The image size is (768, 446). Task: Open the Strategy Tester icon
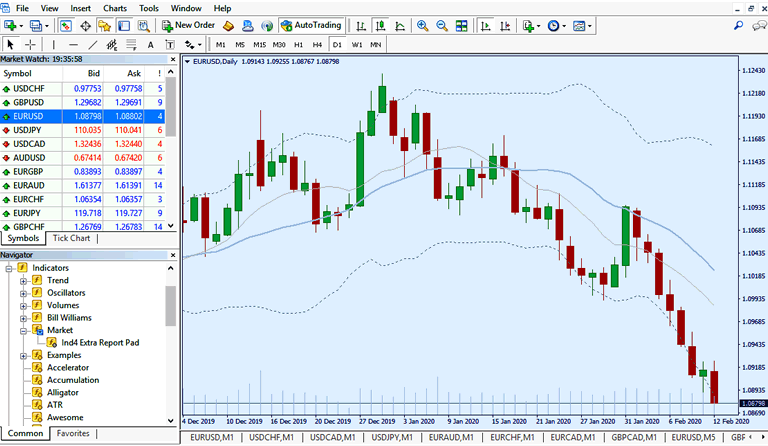144,25
